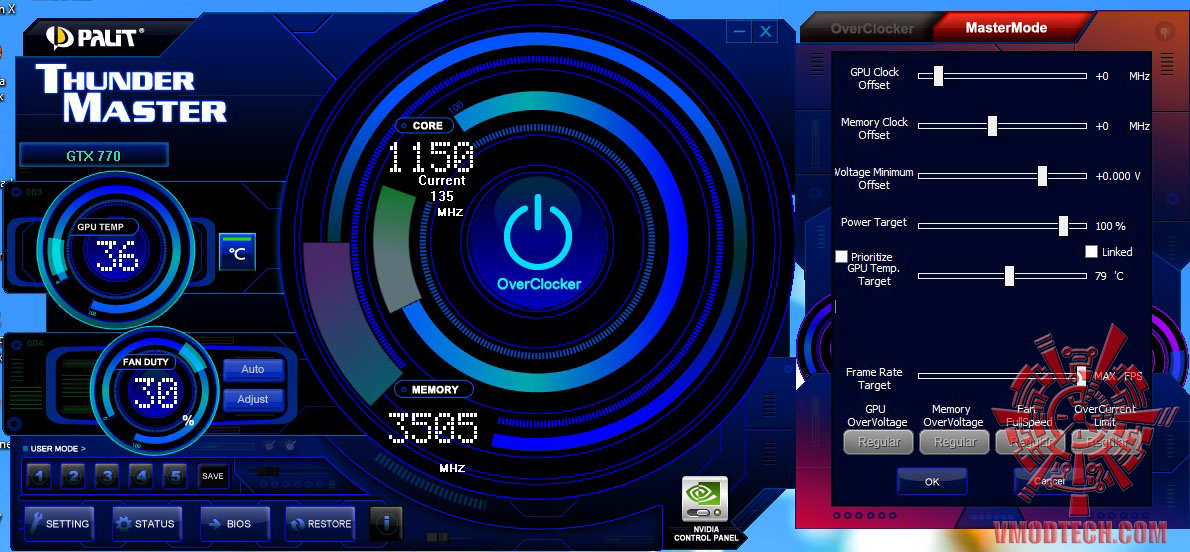Screen dimensions: 1190x552
Task: Confirm with the OK button
Action: [x=932, y=481]
